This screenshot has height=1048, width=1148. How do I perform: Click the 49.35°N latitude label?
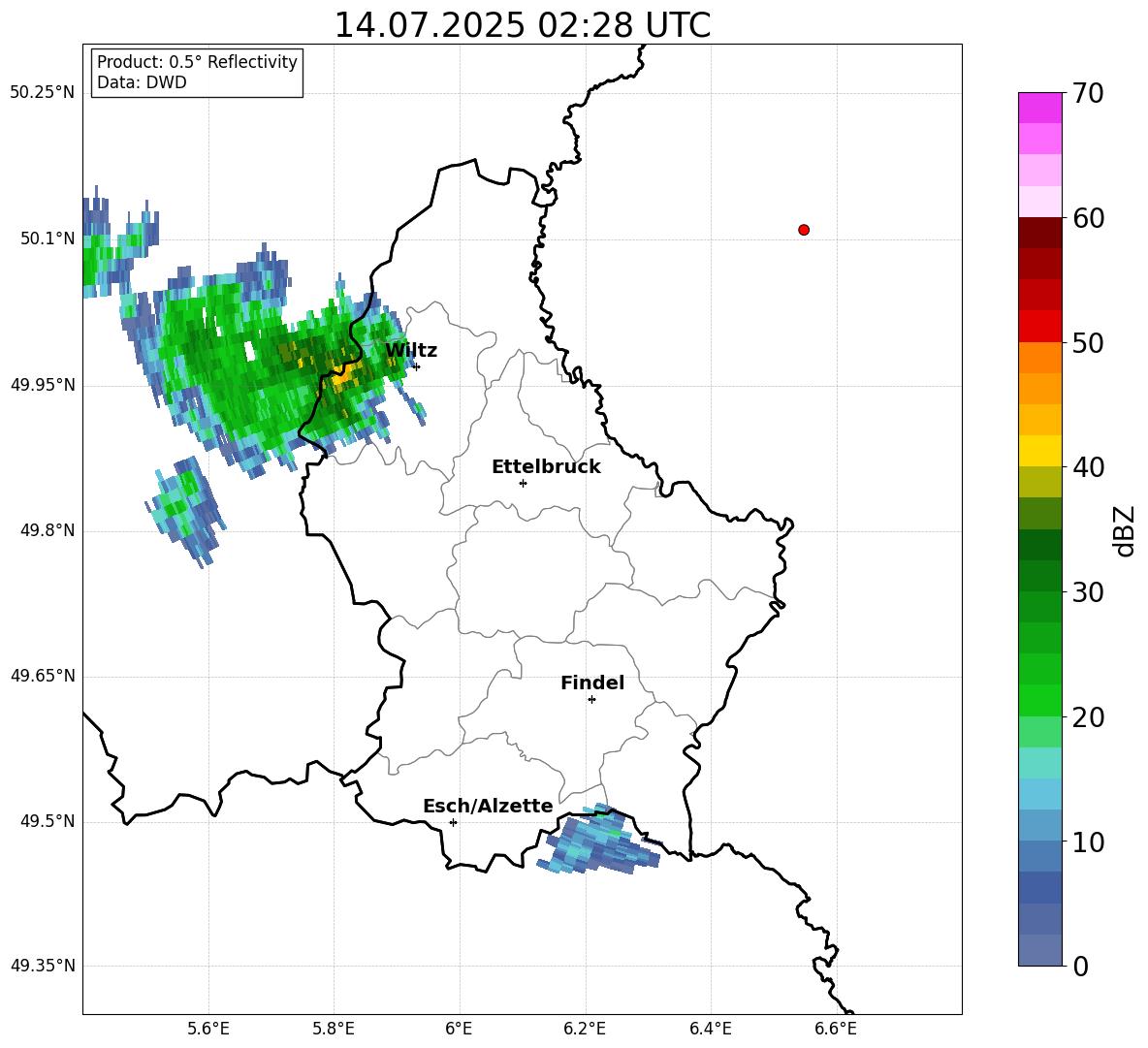pyautogui.click(x=43, y=966)
